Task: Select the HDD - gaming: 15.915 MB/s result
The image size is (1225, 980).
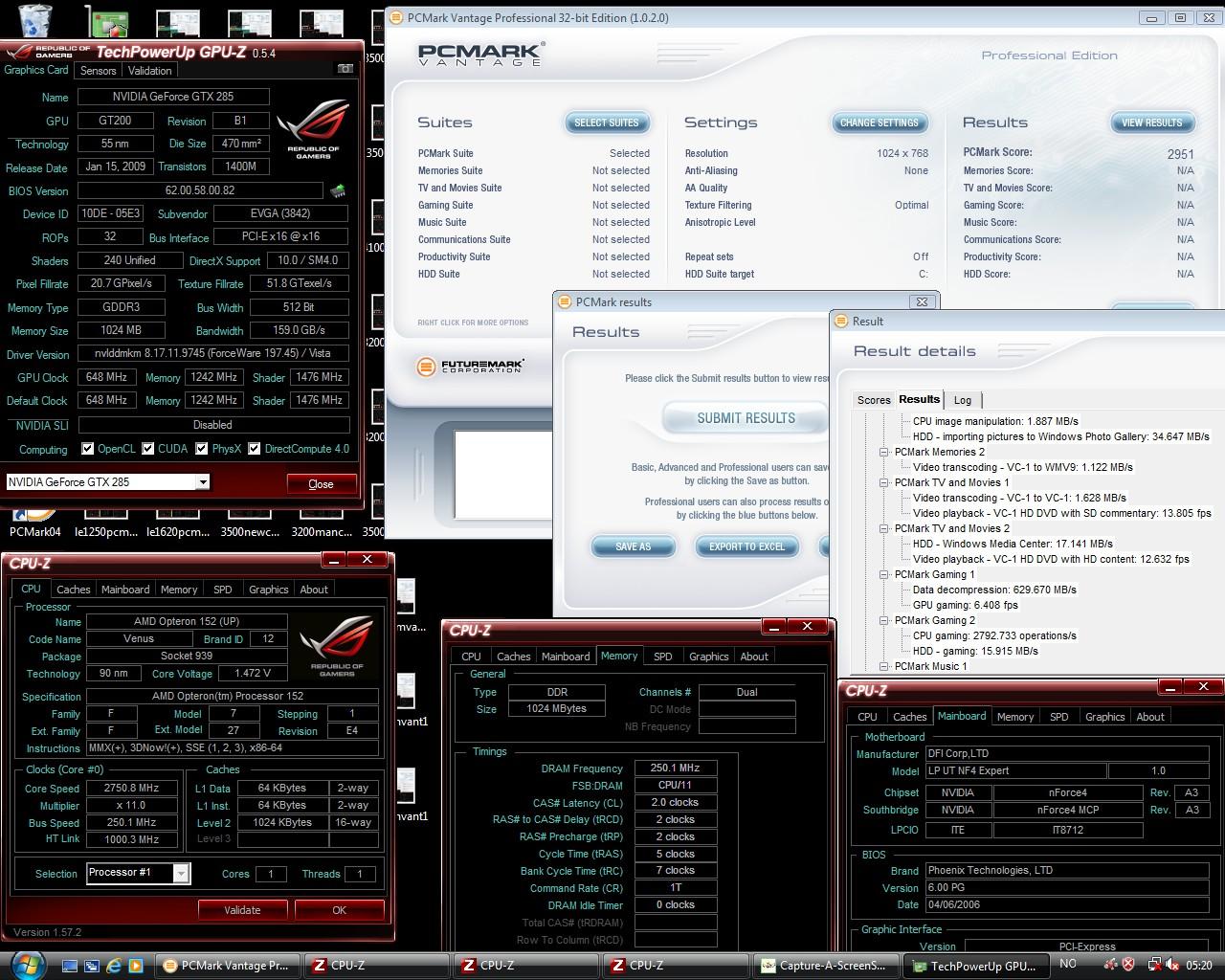Action: pos(975,651)
